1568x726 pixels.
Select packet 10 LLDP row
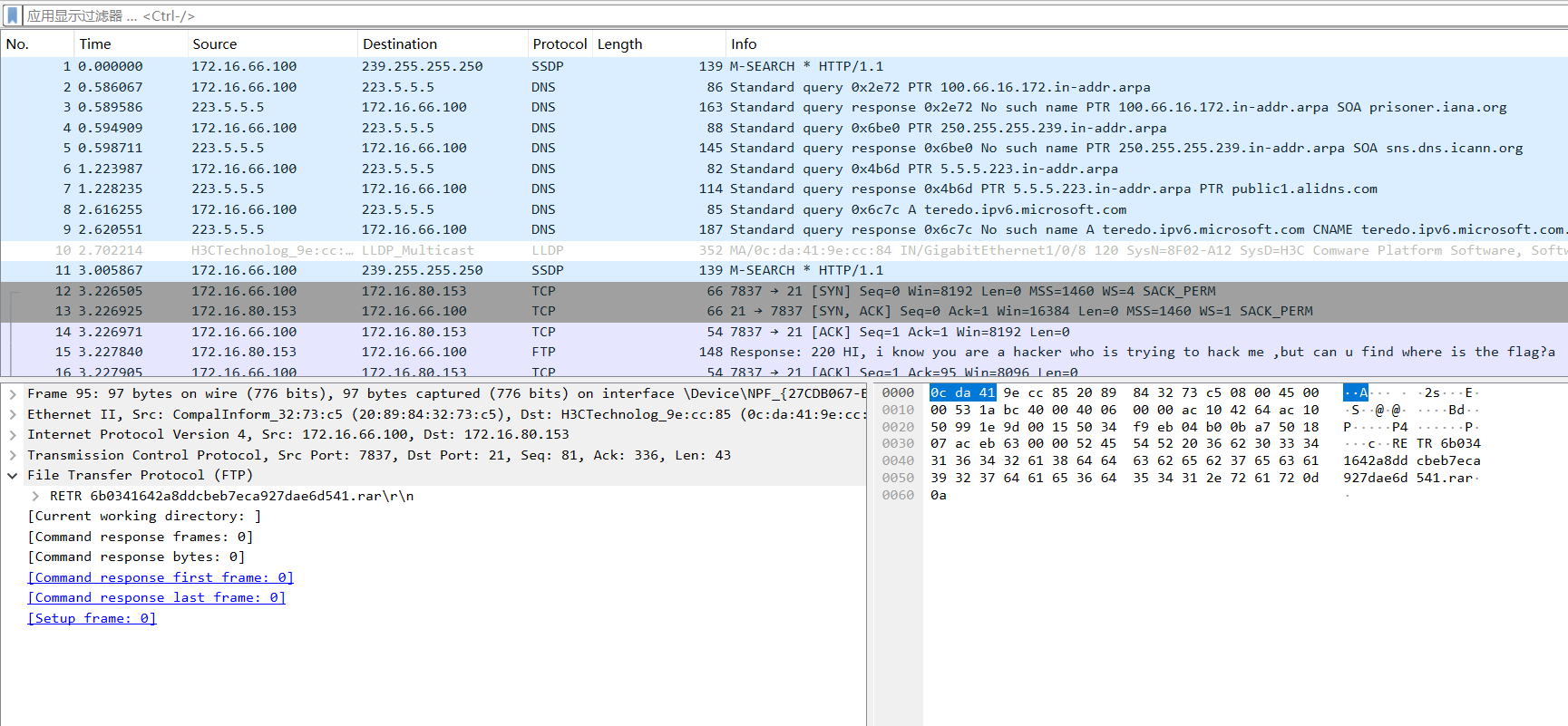click(784, 250)
